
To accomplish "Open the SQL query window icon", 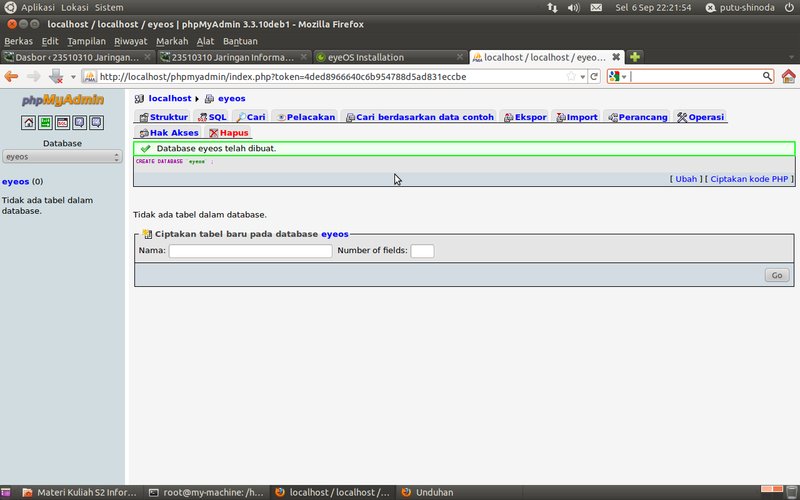I will pyautogui.click(x=62, y=122).
